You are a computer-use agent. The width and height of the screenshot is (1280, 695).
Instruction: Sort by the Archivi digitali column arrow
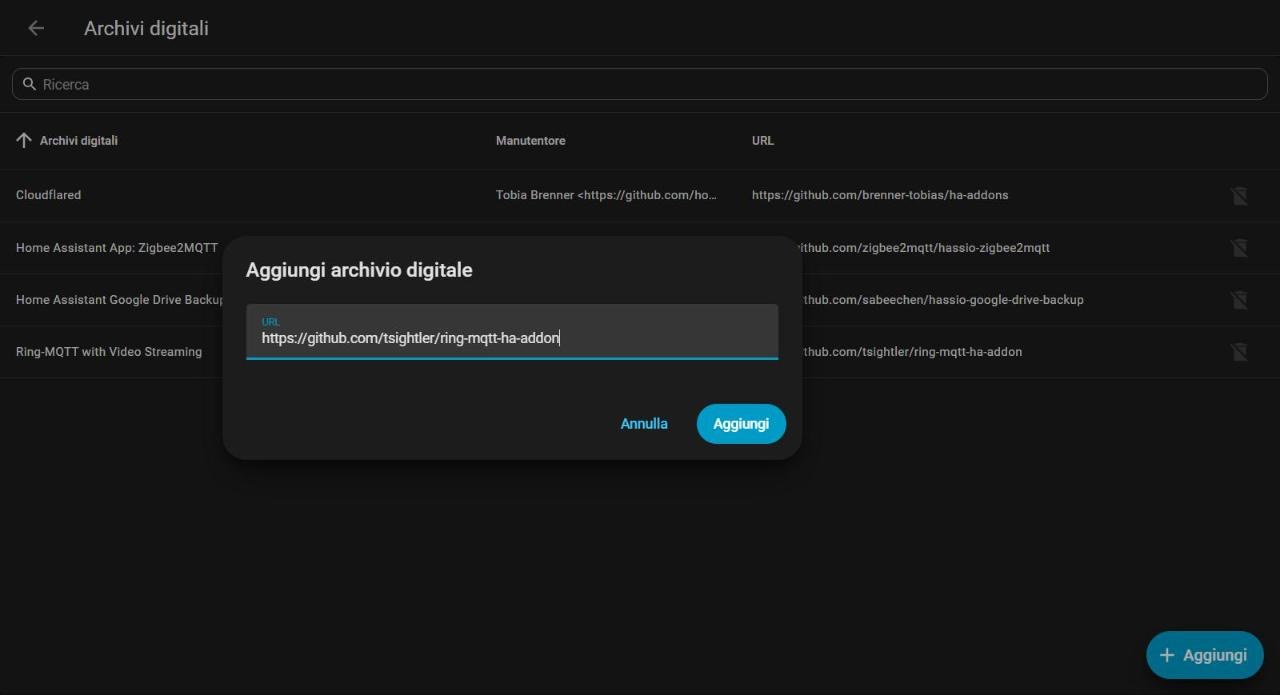pos(24,140)
